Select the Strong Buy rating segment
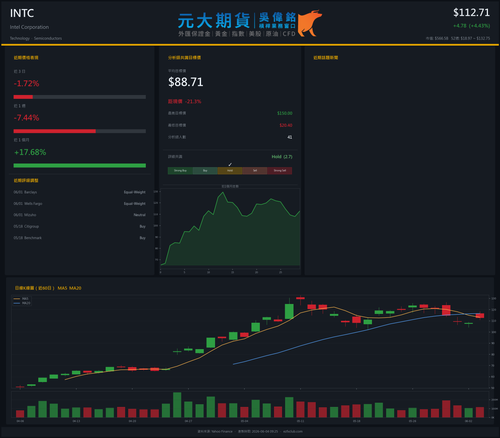500x438 pixels. click(x=180, y=171)
